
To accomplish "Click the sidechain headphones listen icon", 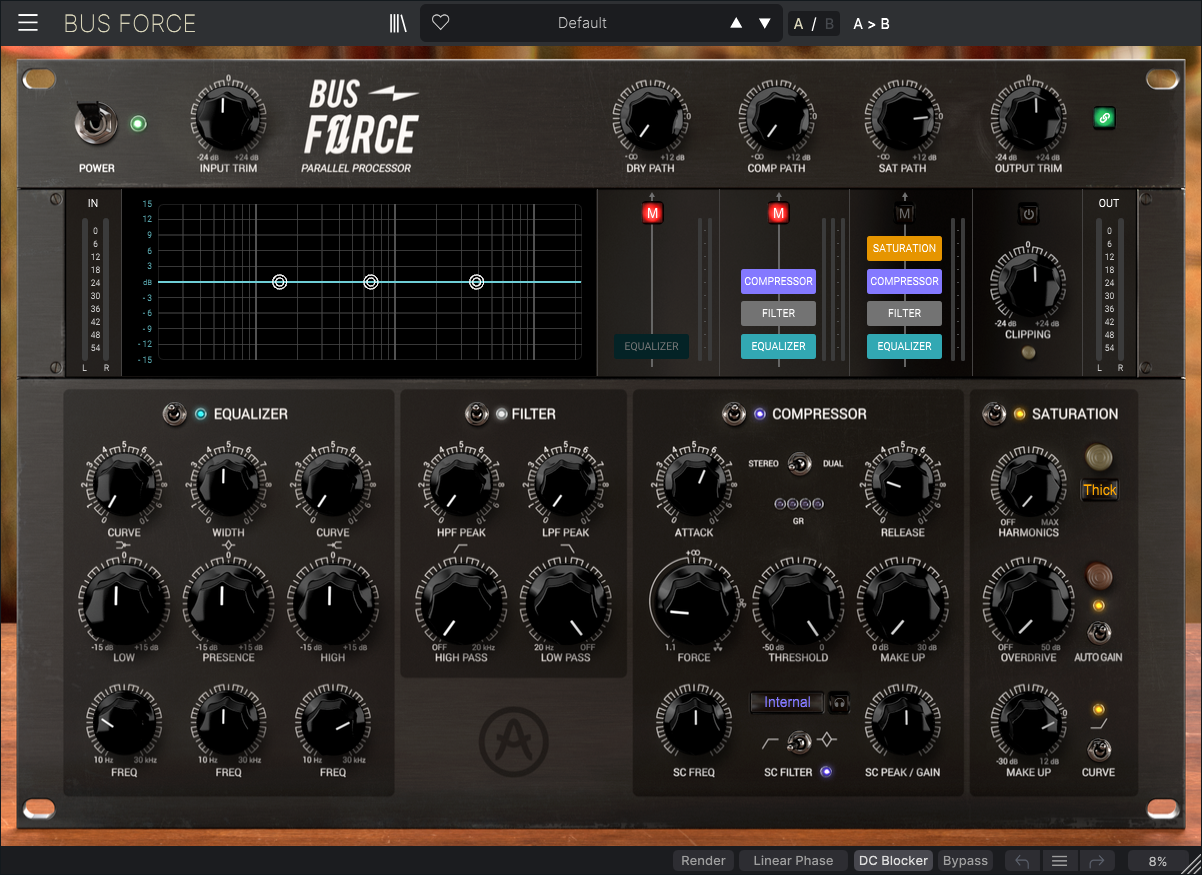I will click(x=840, y=702).
